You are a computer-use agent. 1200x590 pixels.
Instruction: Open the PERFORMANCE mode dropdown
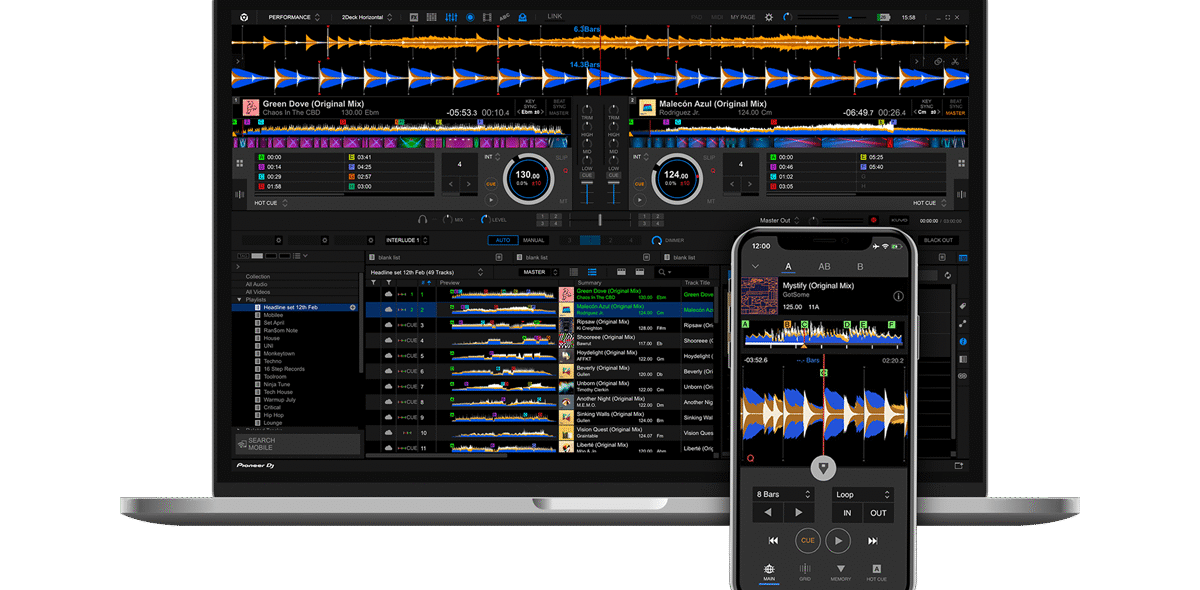coord(294,17)
